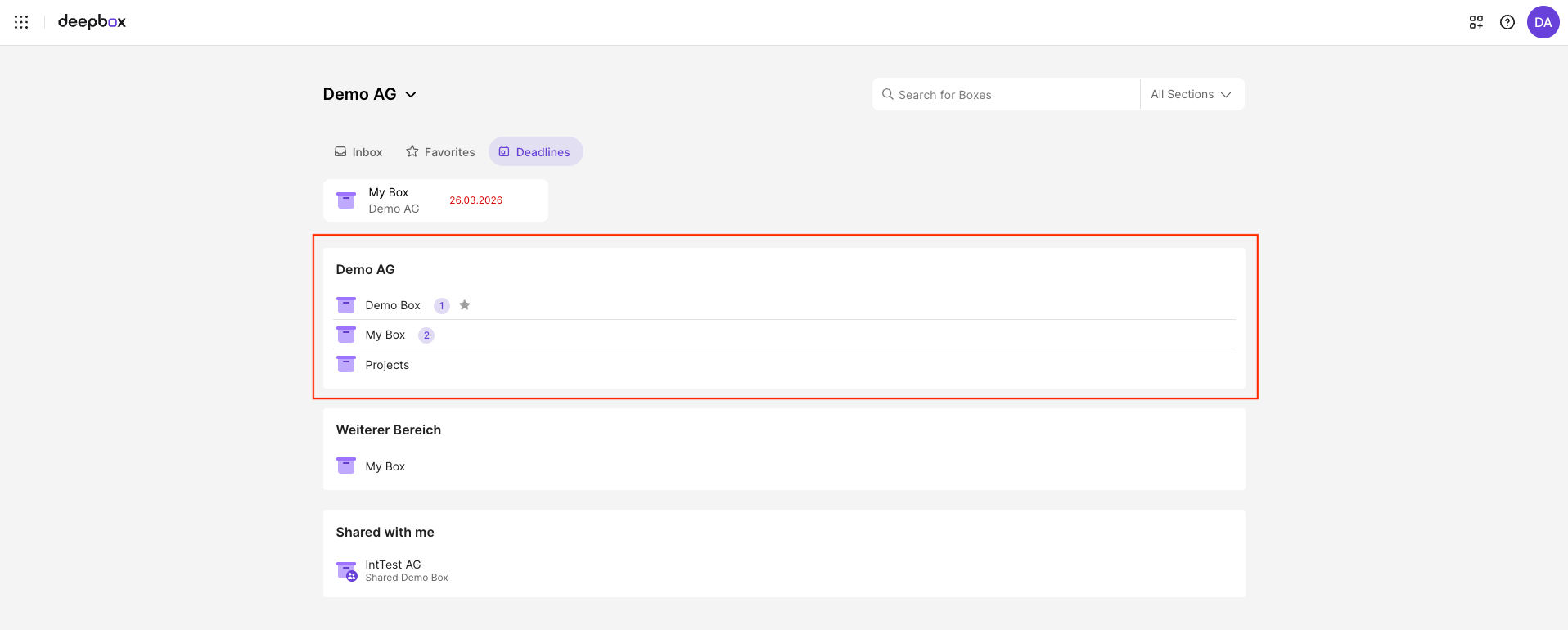This screenshot has width=1568, height=630.
Task: Open the add apps grid icon
Action: [x=1476, y=22]
